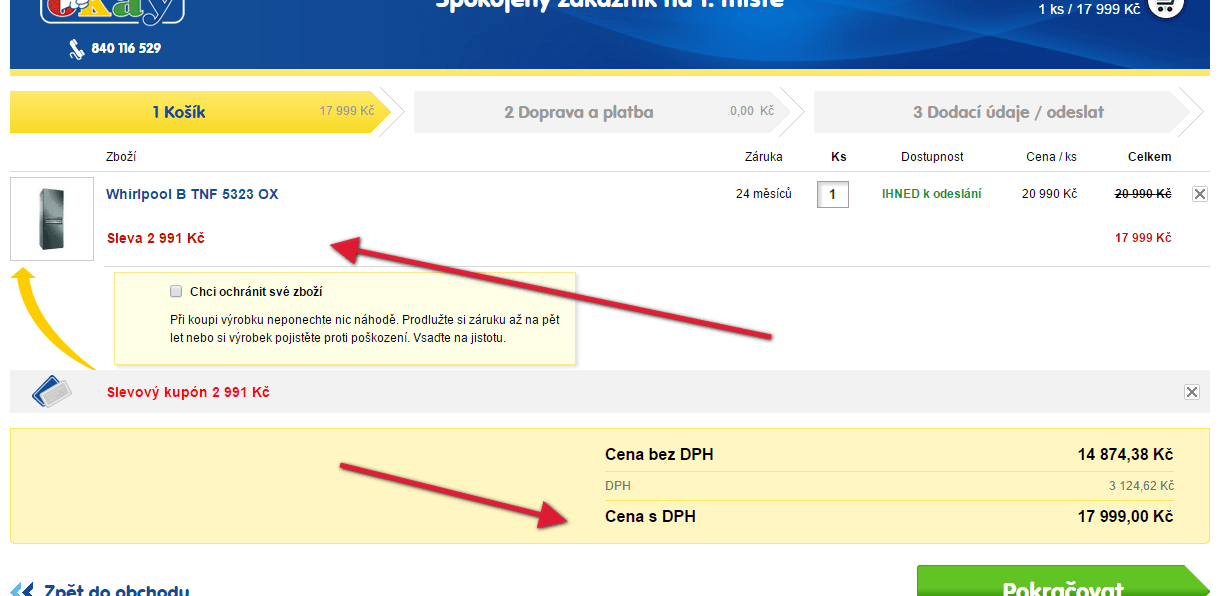This screenshot has height=596, width=1220.
Task: Click the 24 měsíců warranty value
Action: [x=764, y=194]
